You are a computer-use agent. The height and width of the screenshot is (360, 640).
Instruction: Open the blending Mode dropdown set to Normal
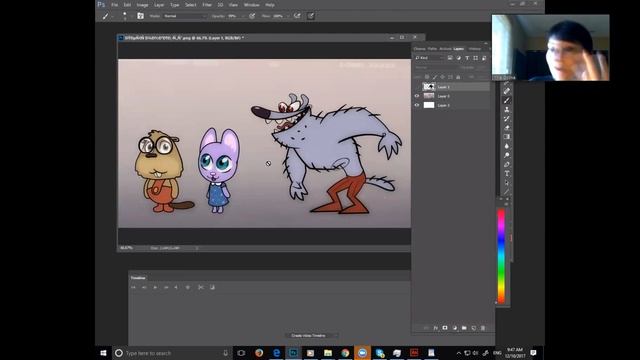point(185,16)
